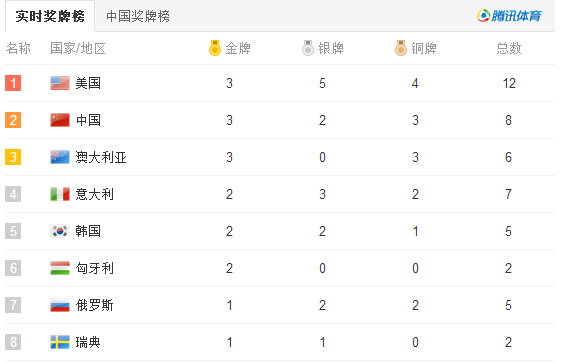Click the China flag icon
The width and height of the screenshot is (569, 362).
point(60,120)
